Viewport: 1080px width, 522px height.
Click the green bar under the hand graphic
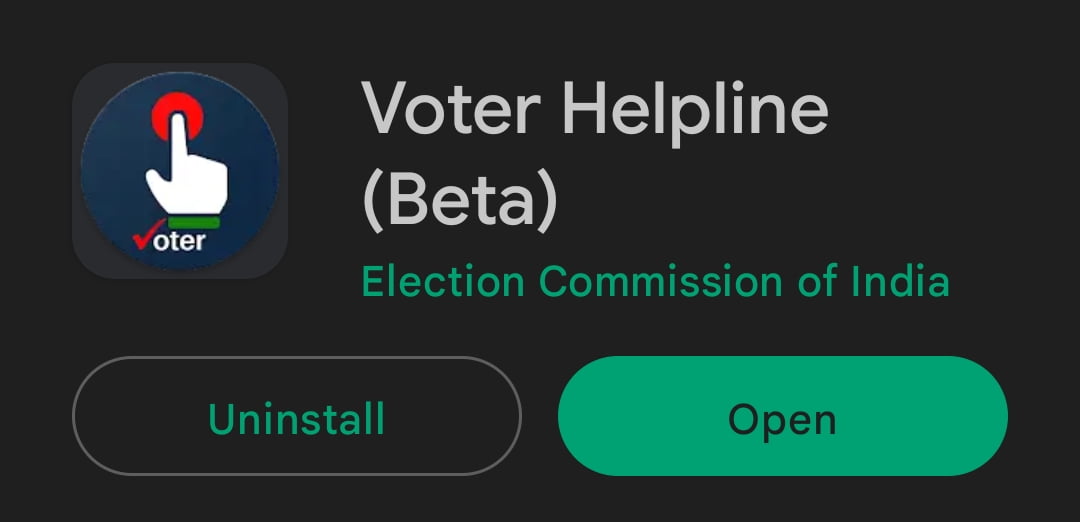[194, 222]
